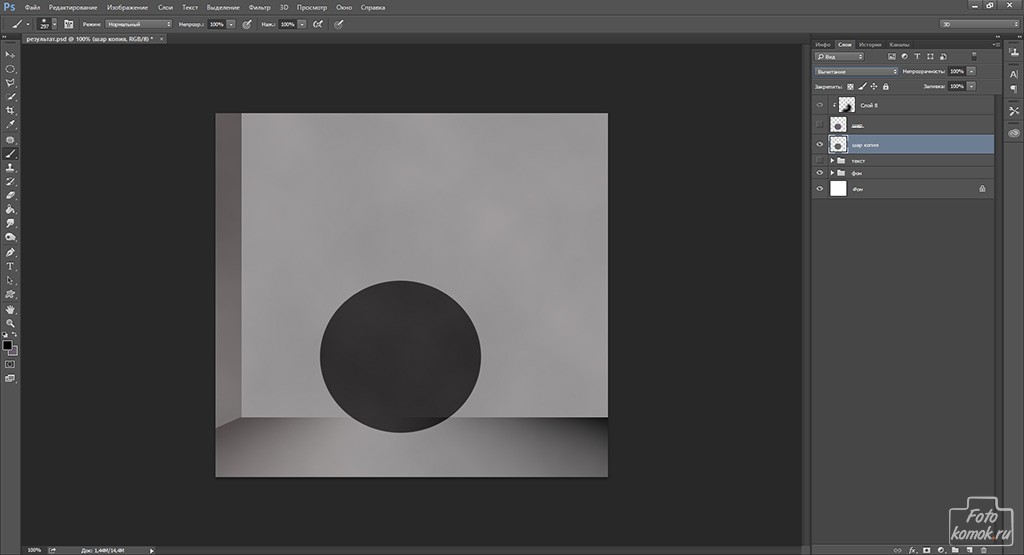Viewport: 1024px width, 555px height.
Task: Switch to the История tab
Action: pyautogui.click(x=869, y=45)
